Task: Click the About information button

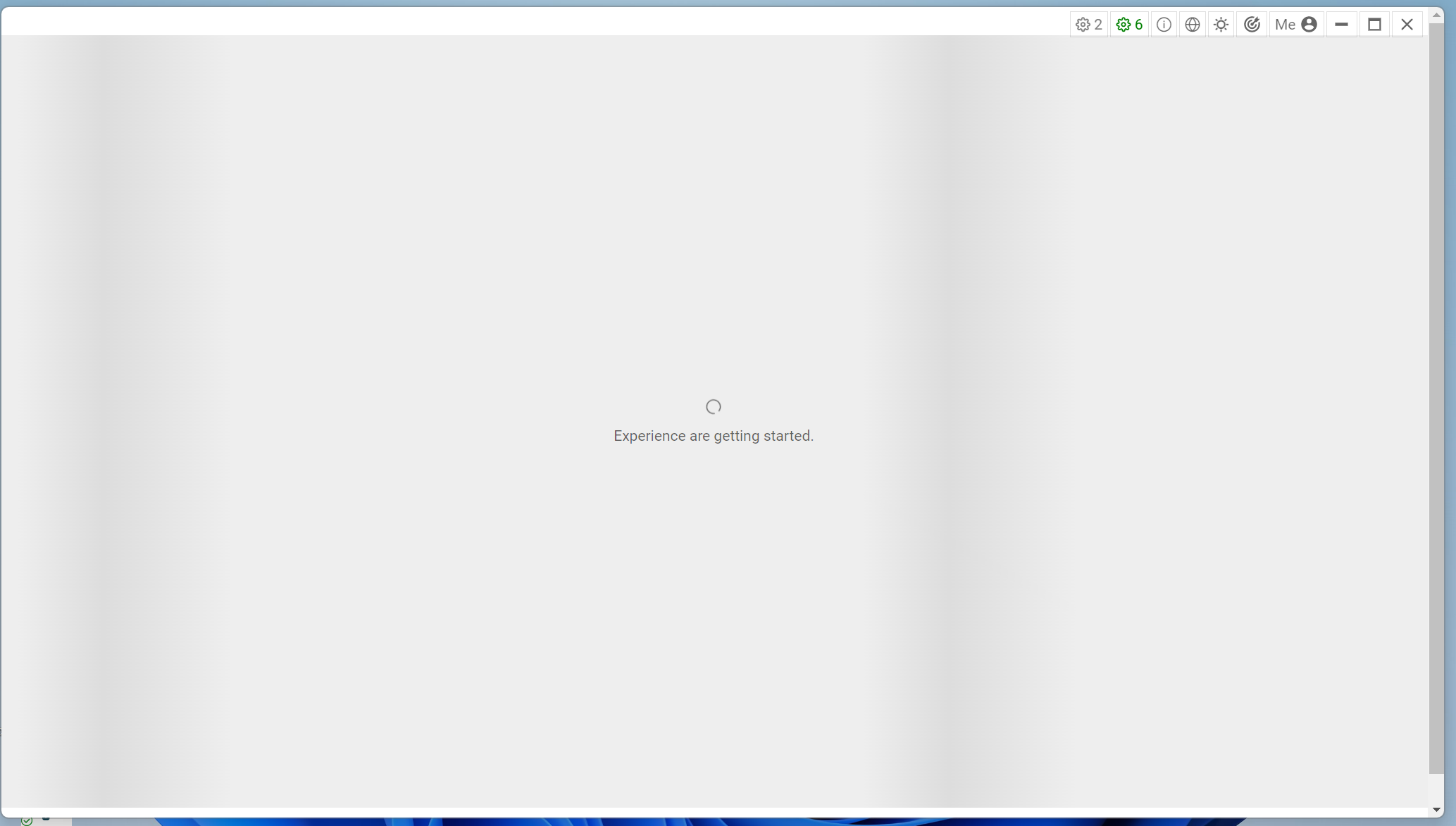Action: [1164, 24]
